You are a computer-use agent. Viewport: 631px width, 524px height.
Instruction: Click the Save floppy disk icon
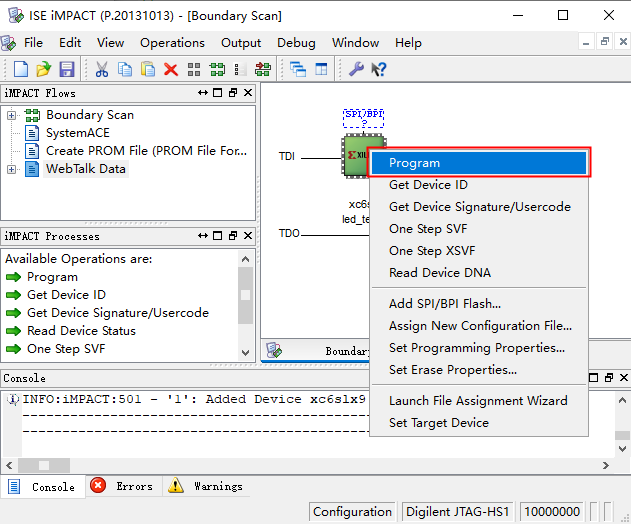pyautogui.click(x=67, y=69)
